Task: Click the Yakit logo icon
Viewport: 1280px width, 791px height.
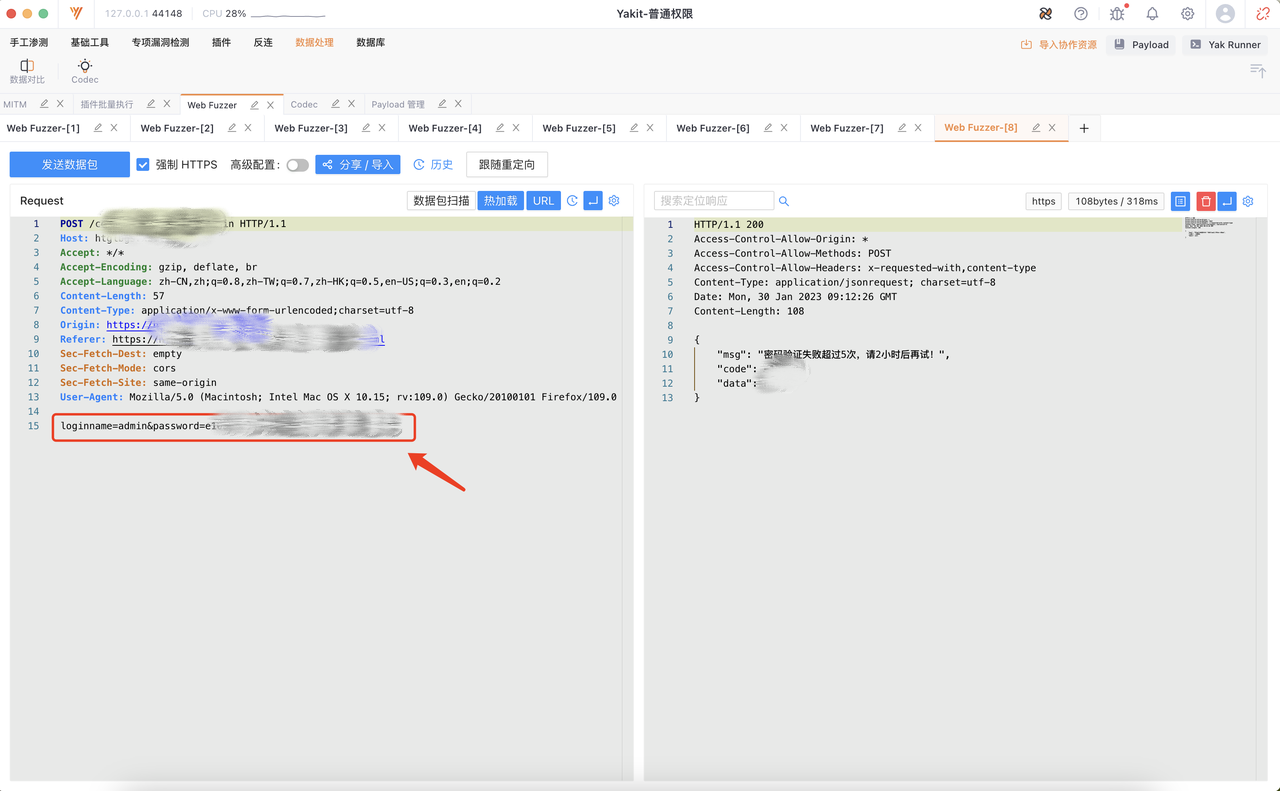Action: tap(77, 14)
